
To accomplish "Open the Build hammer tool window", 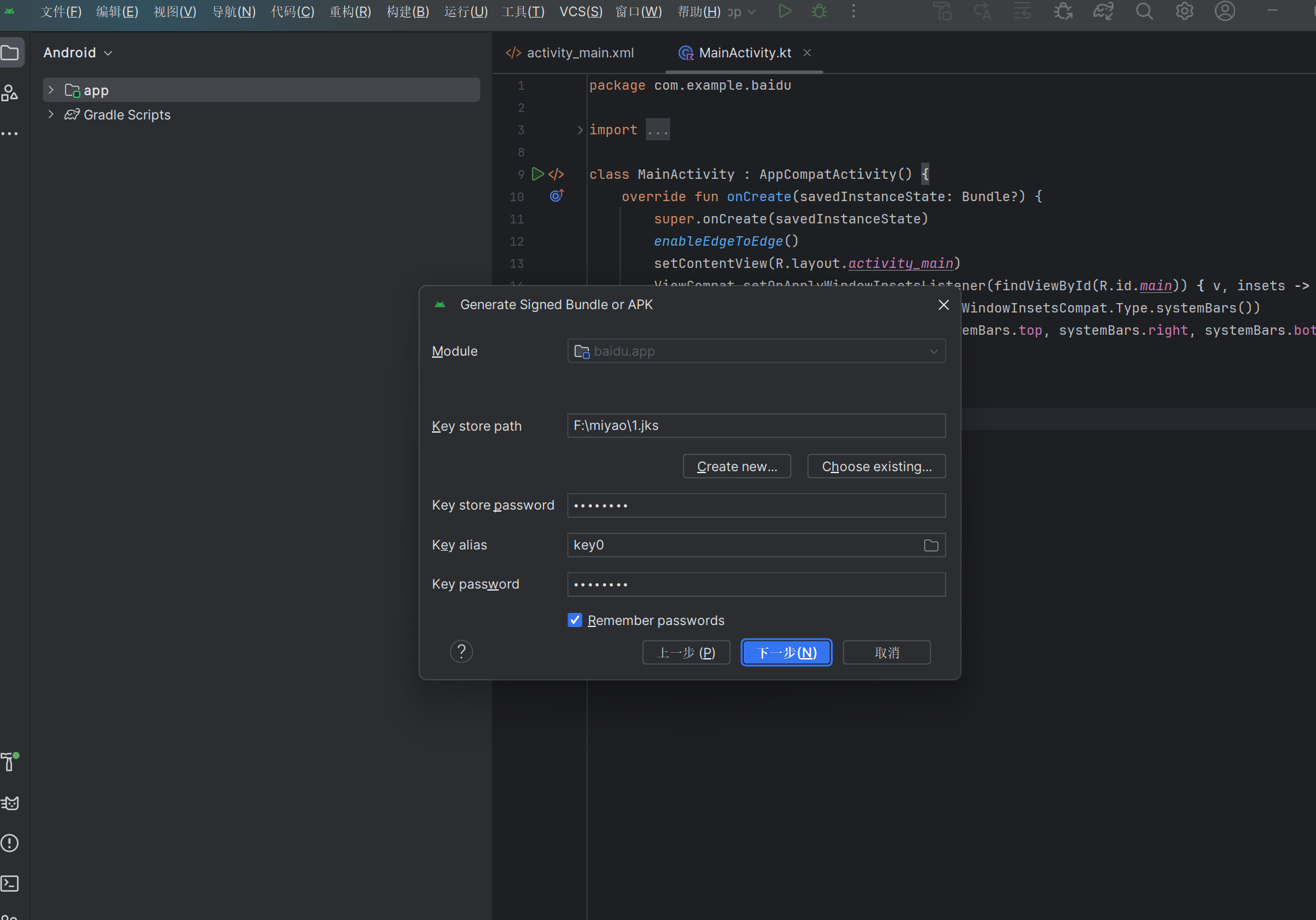I will pyautogui.click(x=9, y=761).
